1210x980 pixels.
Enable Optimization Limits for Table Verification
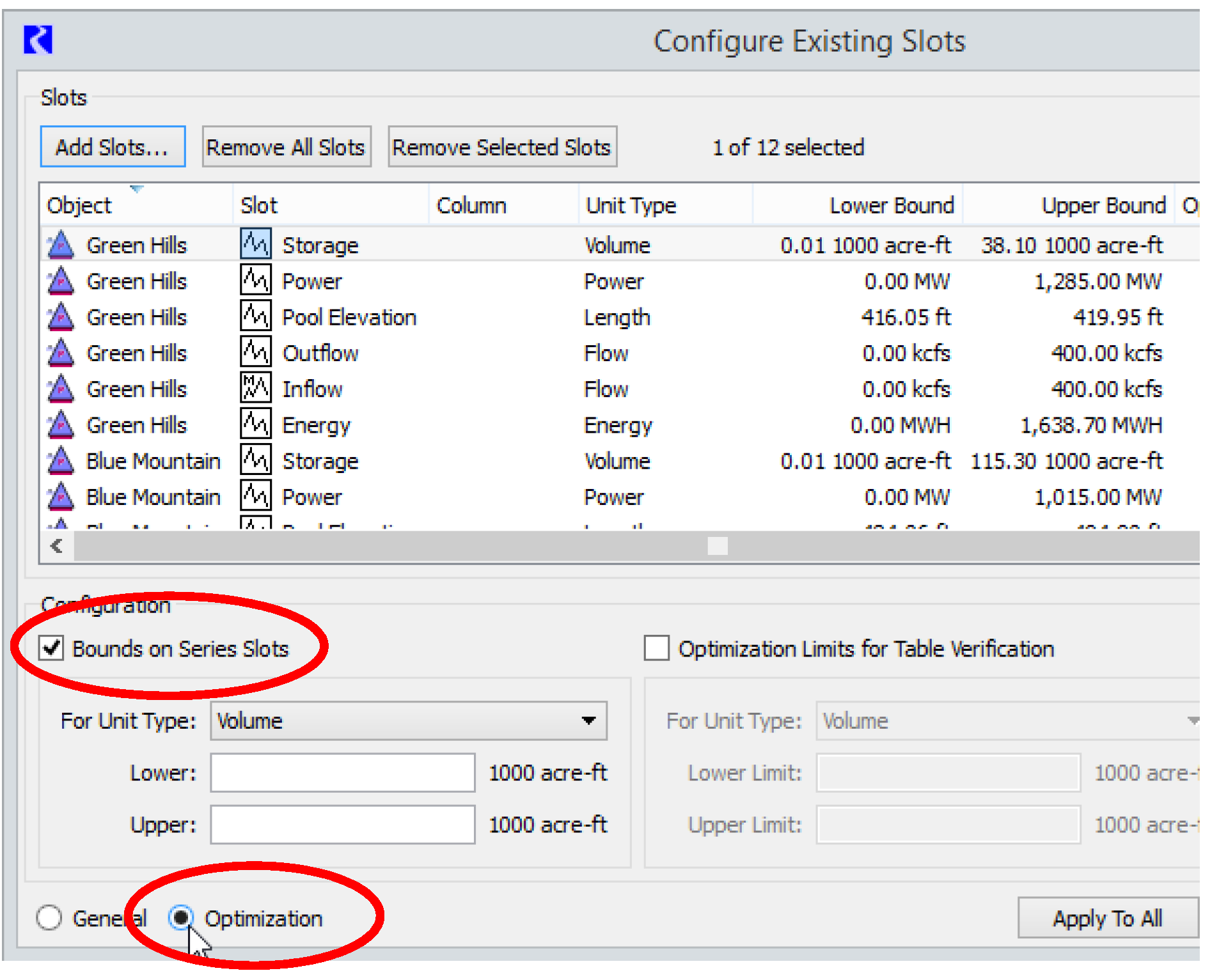tap(657, 648)
